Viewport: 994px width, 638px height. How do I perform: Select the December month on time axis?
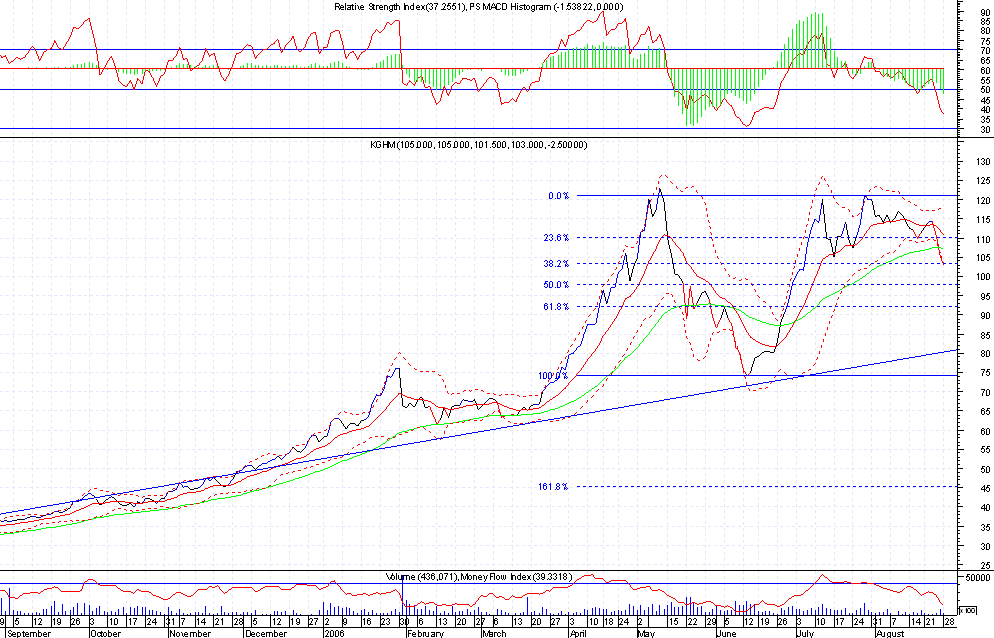(x=266, y=633)
